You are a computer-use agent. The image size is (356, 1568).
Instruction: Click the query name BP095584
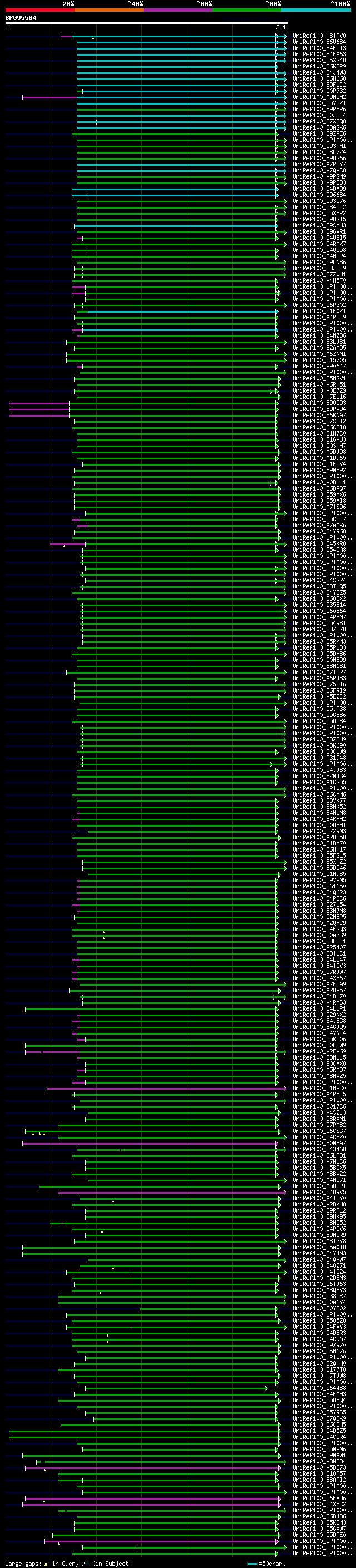coord(21,18)
